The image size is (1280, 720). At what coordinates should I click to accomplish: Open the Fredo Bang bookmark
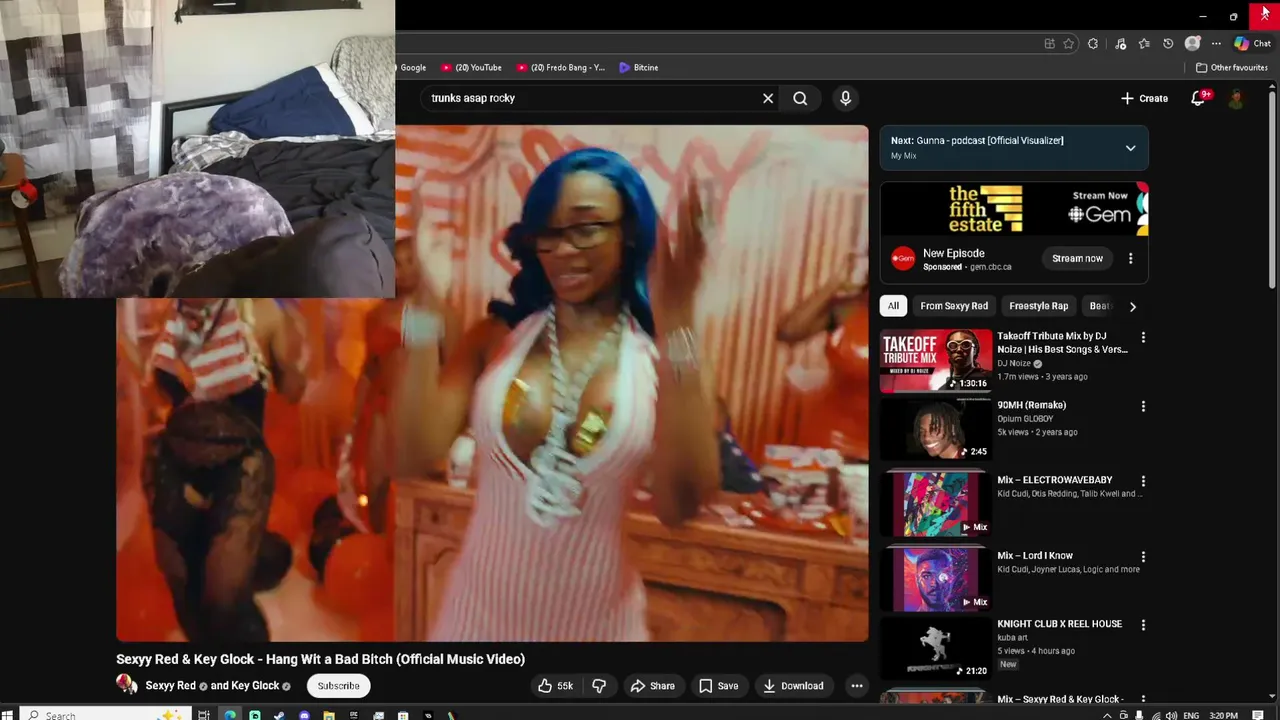[561, 68]
